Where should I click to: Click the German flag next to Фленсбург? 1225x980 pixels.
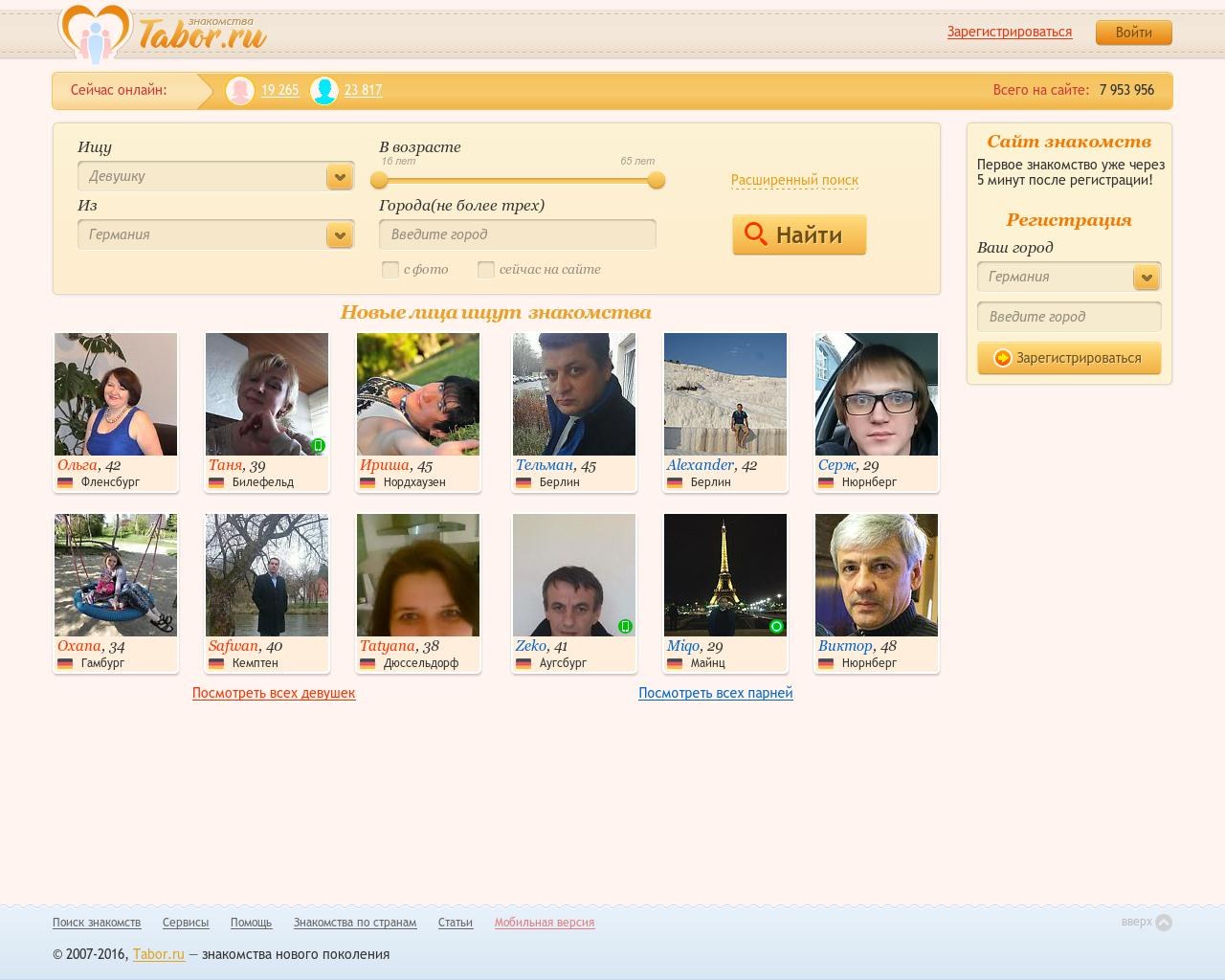pyautogui.click(x=65, y=482)
